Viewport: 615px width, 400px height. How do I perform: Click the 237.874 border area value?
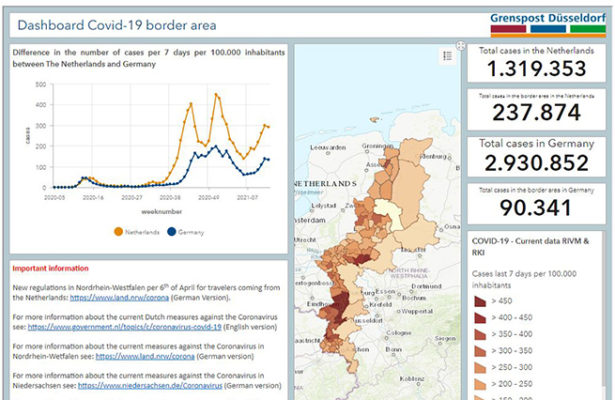pyautogui.click(x=537, y=113)
